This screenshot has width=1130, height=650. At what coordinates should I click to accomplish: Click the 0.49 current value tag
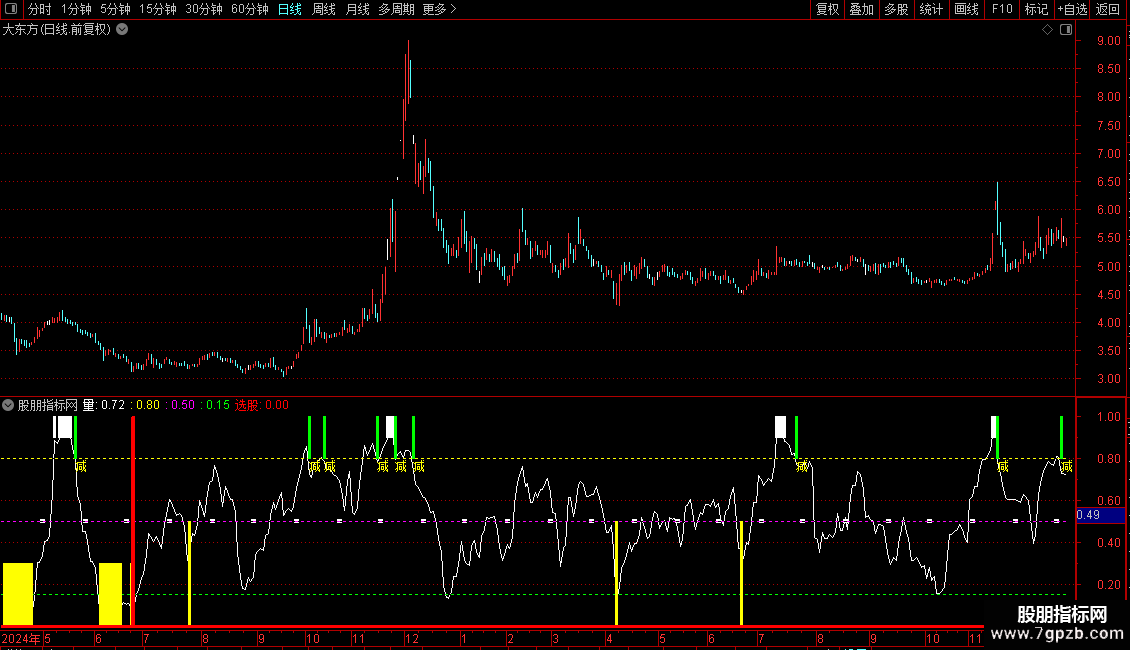(1100, 515)
